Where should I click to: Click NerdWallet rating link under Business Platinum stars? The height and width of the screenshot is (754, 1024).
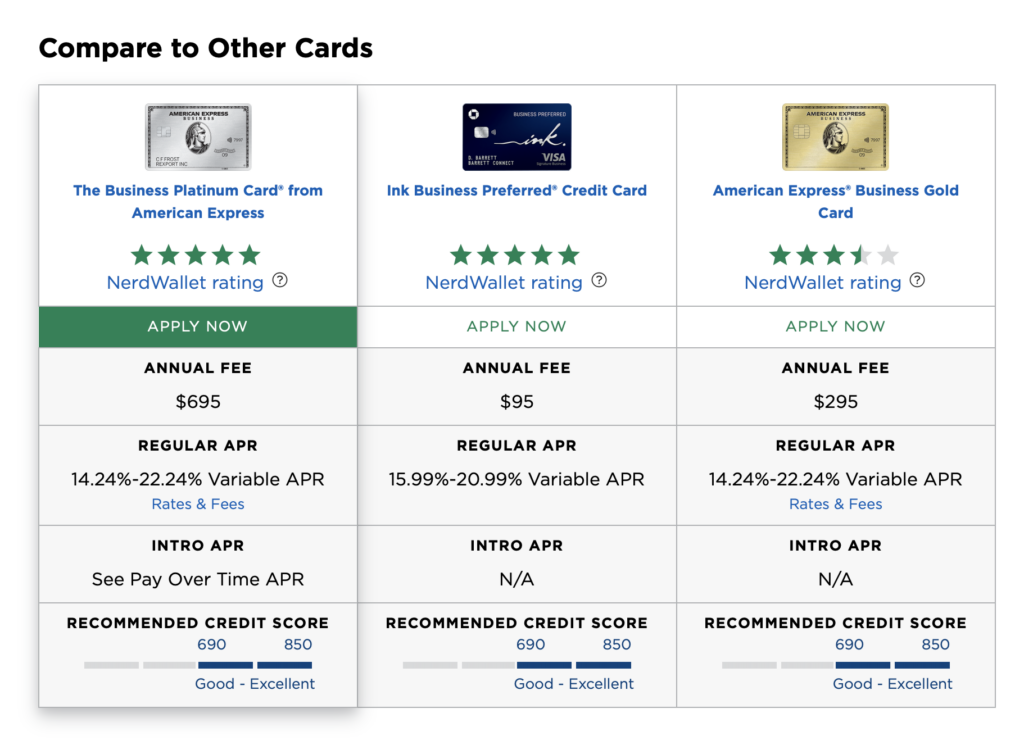pyautogui.click(x=184, y=282)
